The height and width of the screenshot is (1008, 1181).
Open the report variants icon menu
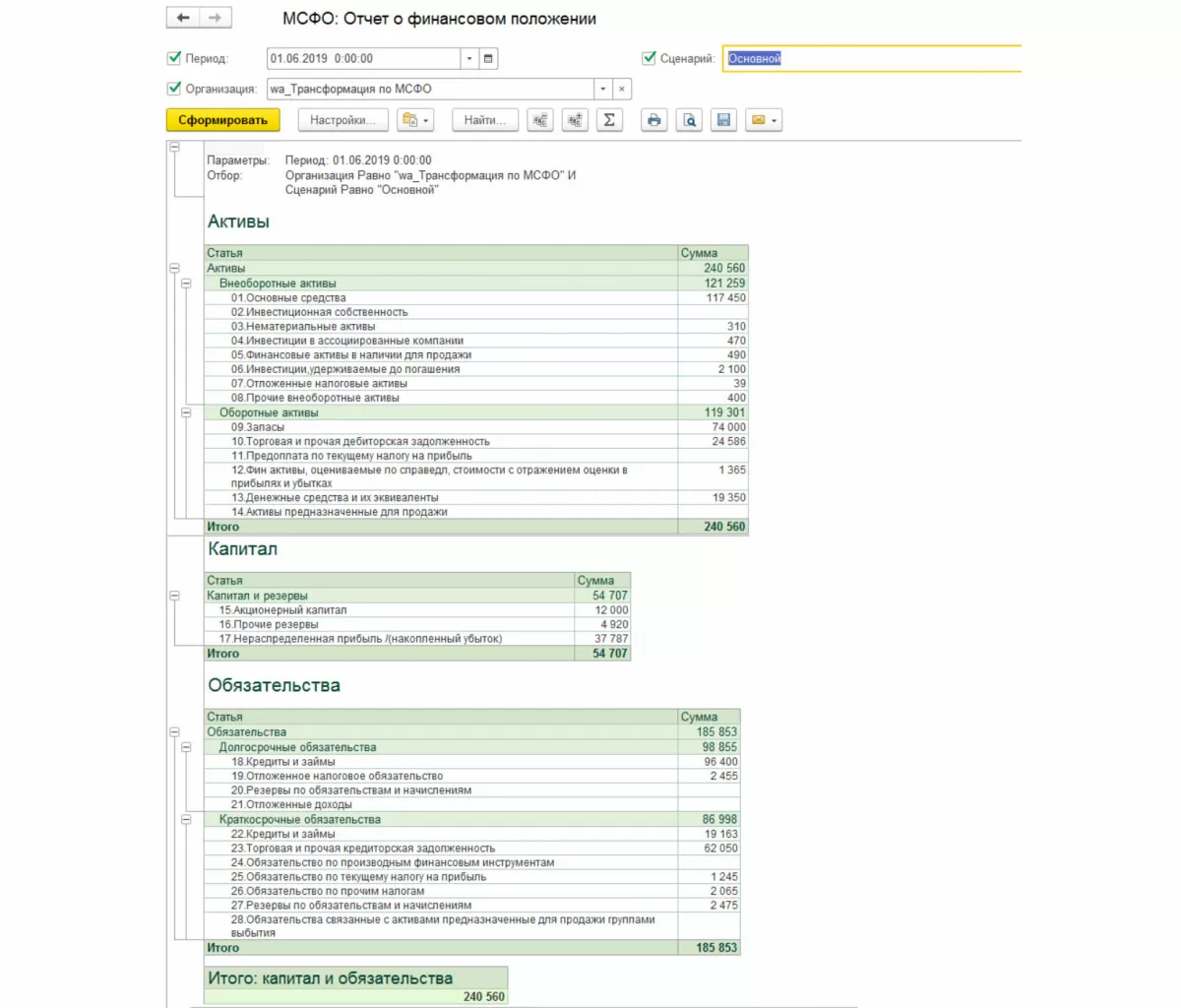(x=415, y=120)
